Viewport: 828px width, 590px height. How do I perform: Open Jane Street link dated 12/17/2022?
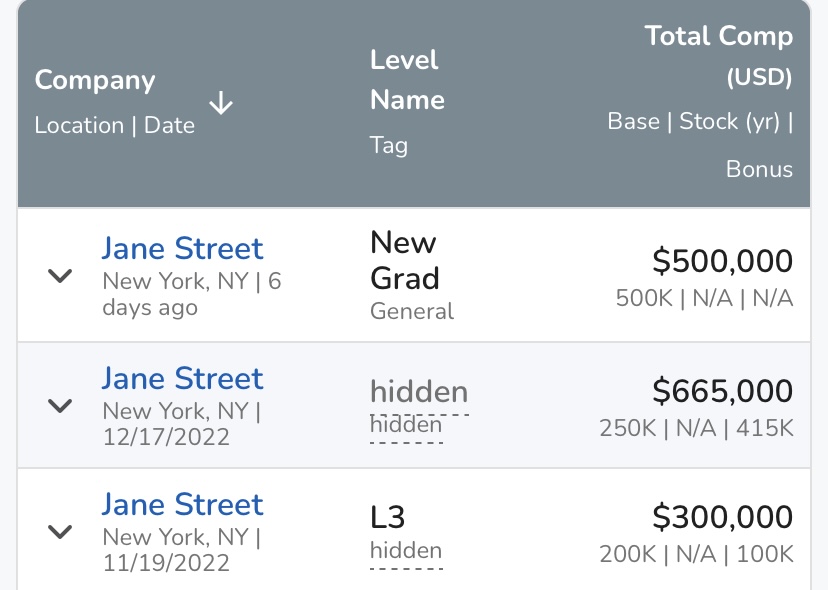click(182, 378)
